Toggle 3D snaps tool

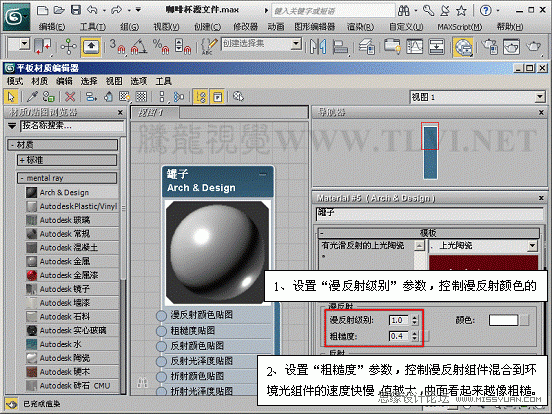[118, 46]
